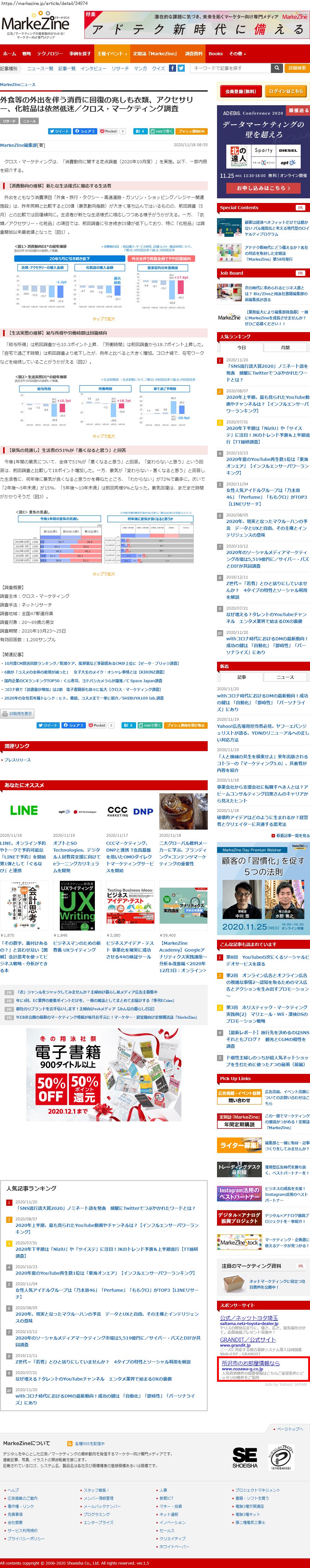
Task: Open the Books navigation item
Action: point(215,54)
